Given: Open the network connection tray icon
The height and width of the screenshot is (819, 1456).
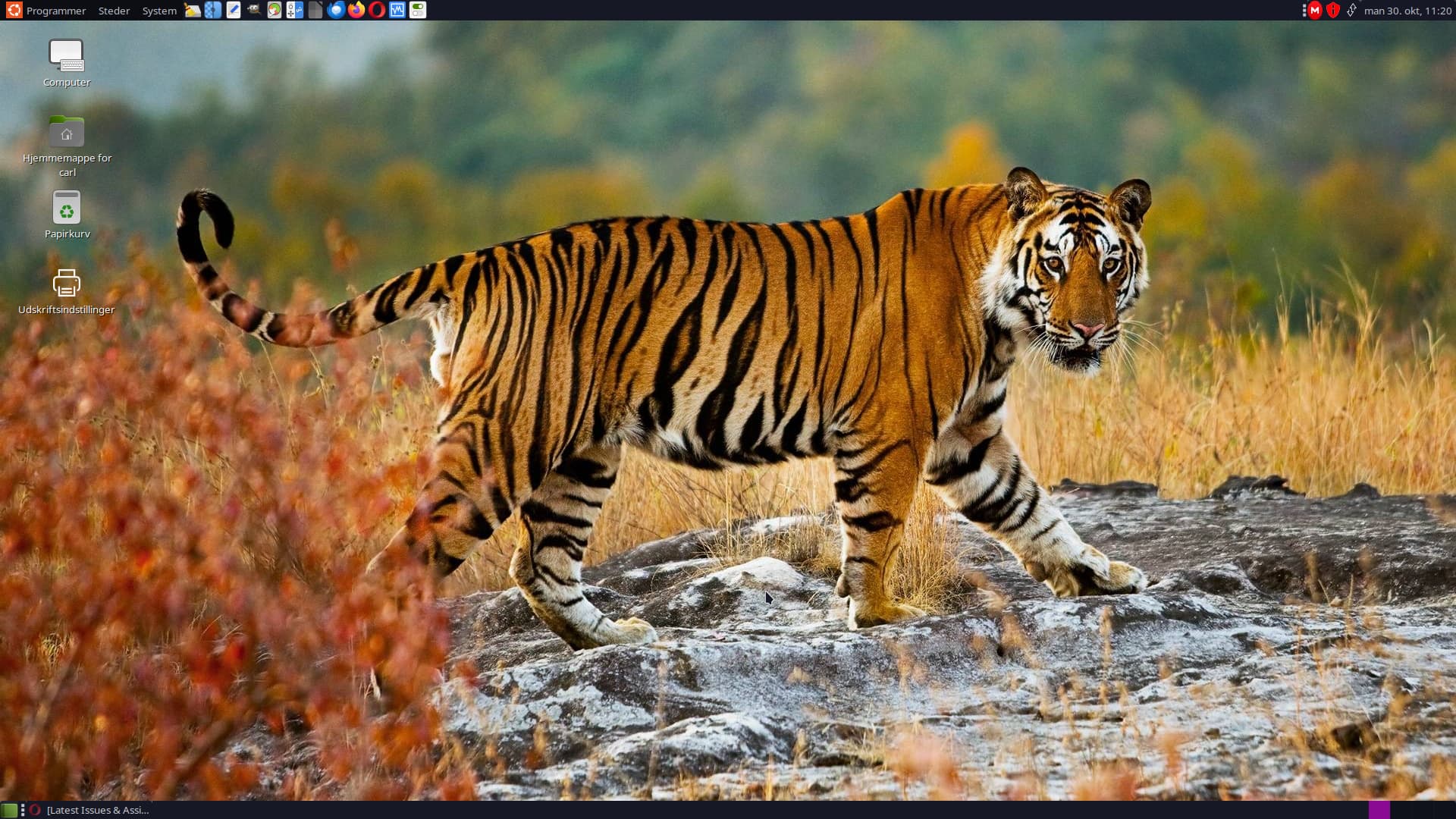Looking at the screenshot, I should click(1351, 11).
